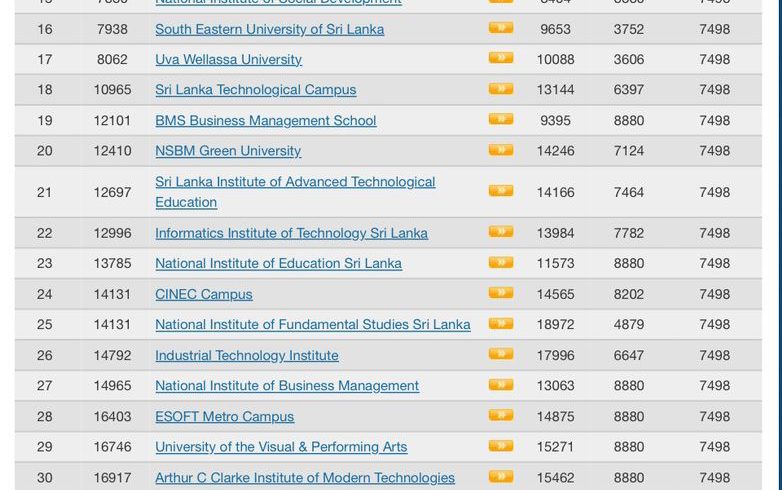Click National Institute of Fundamental Studies link

[x=312, y=325]
